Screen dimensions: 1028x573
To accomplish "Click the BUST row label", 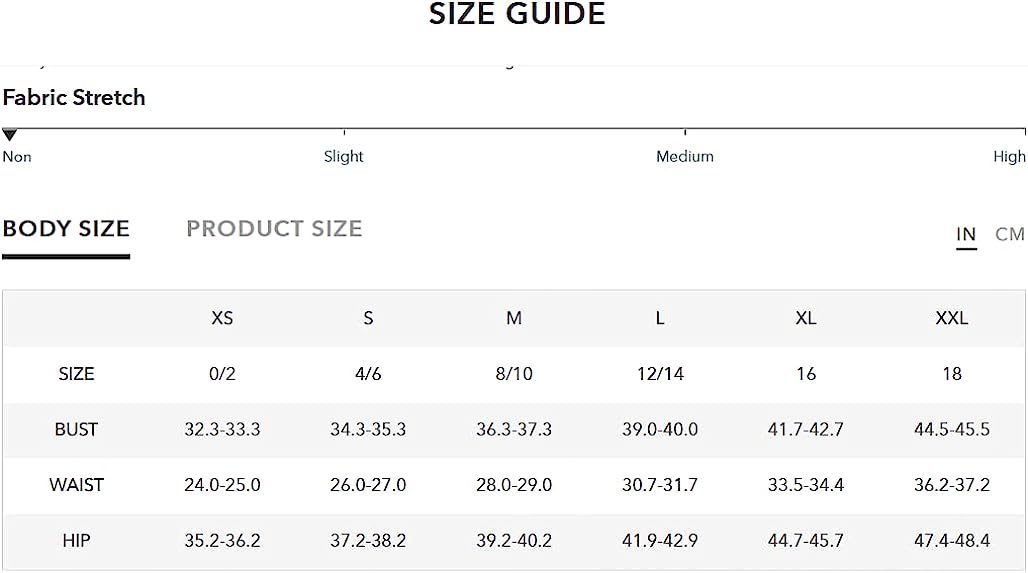I will (76, 429).
